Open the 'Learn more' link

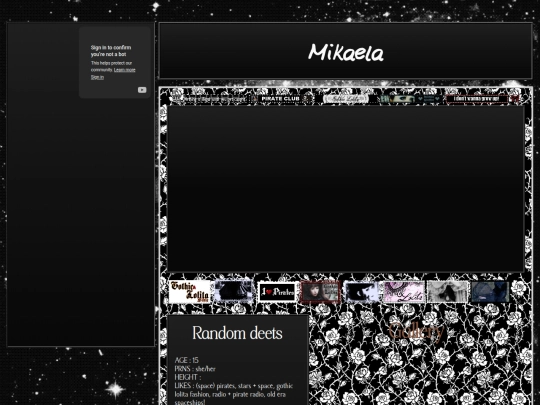(124, 70)
